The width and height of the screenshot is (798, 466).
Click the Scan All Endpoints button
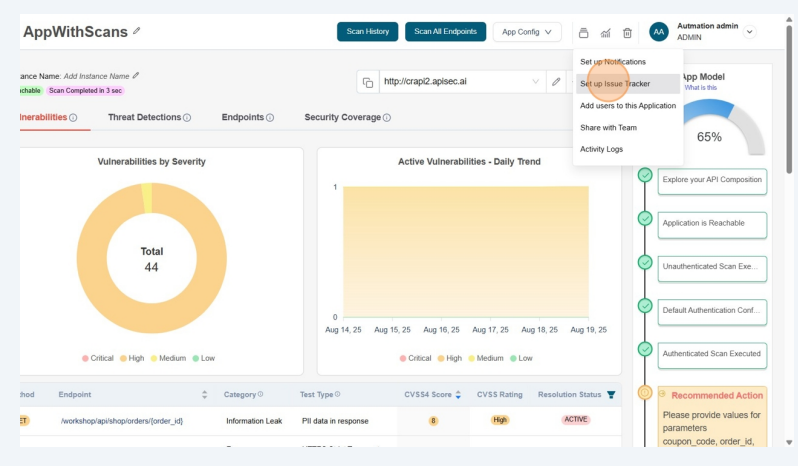pyautogui.click(x=445, y=32)
